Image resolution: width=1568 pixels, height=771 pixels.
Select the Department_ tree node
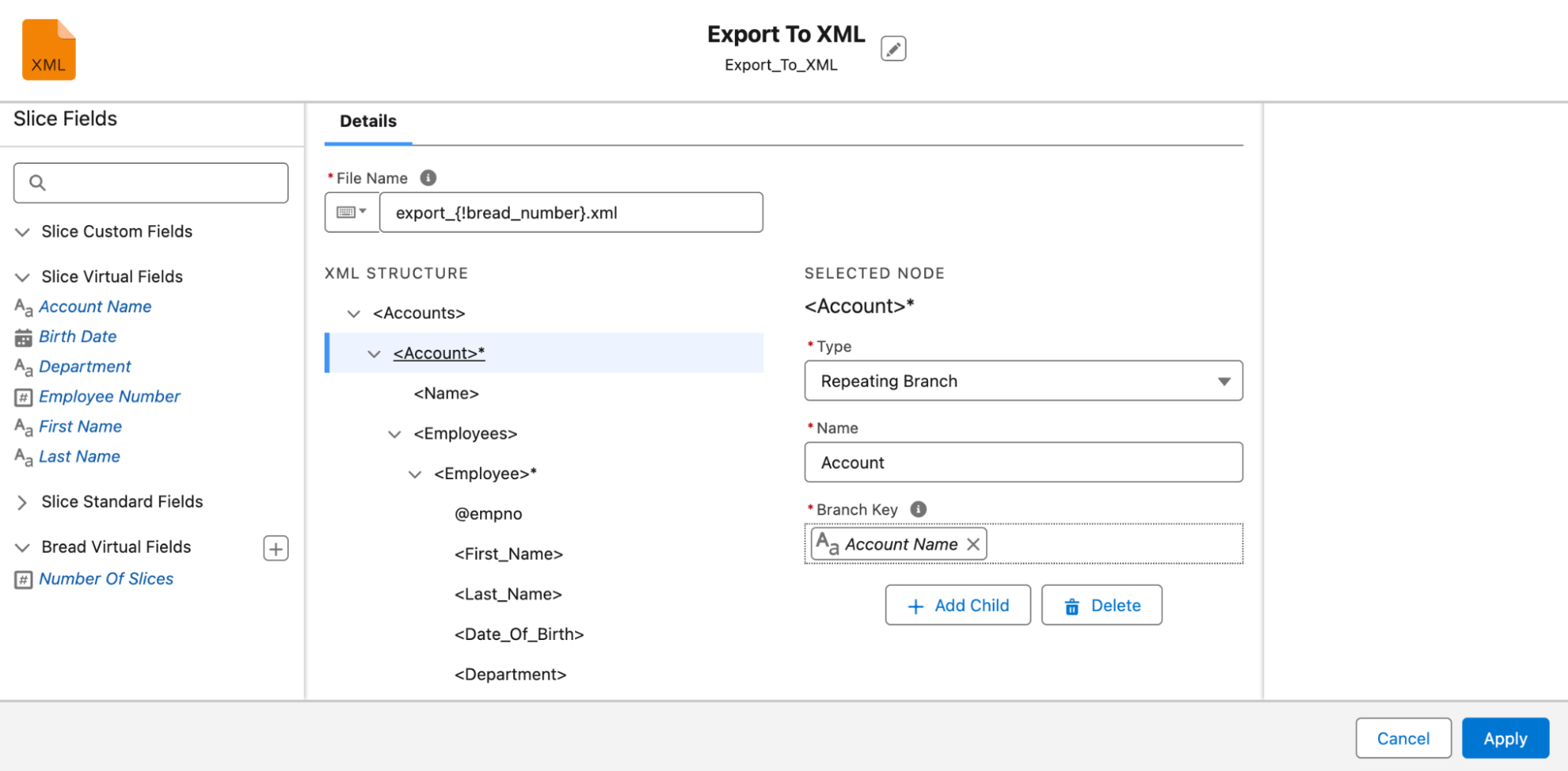click(510, 674)
